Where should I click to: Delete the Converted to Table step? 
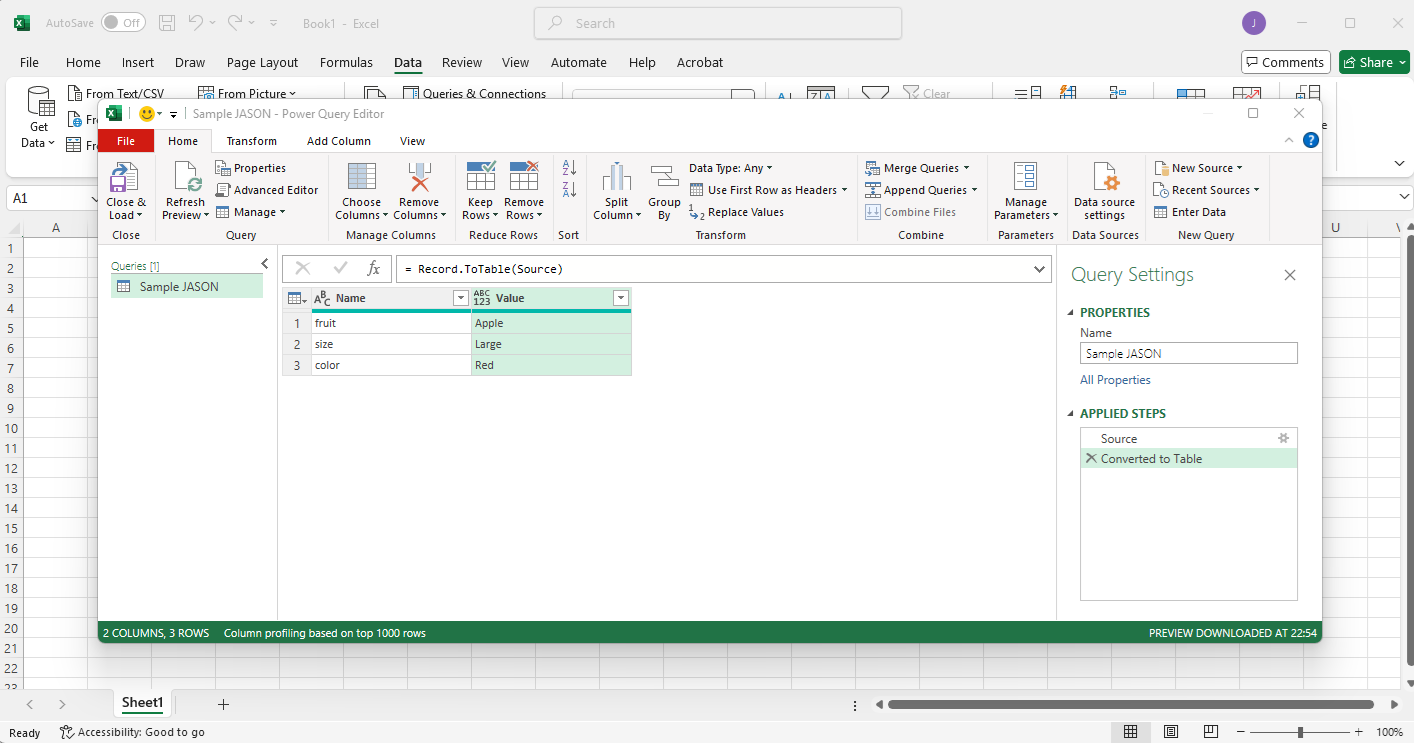[1091, 458]
